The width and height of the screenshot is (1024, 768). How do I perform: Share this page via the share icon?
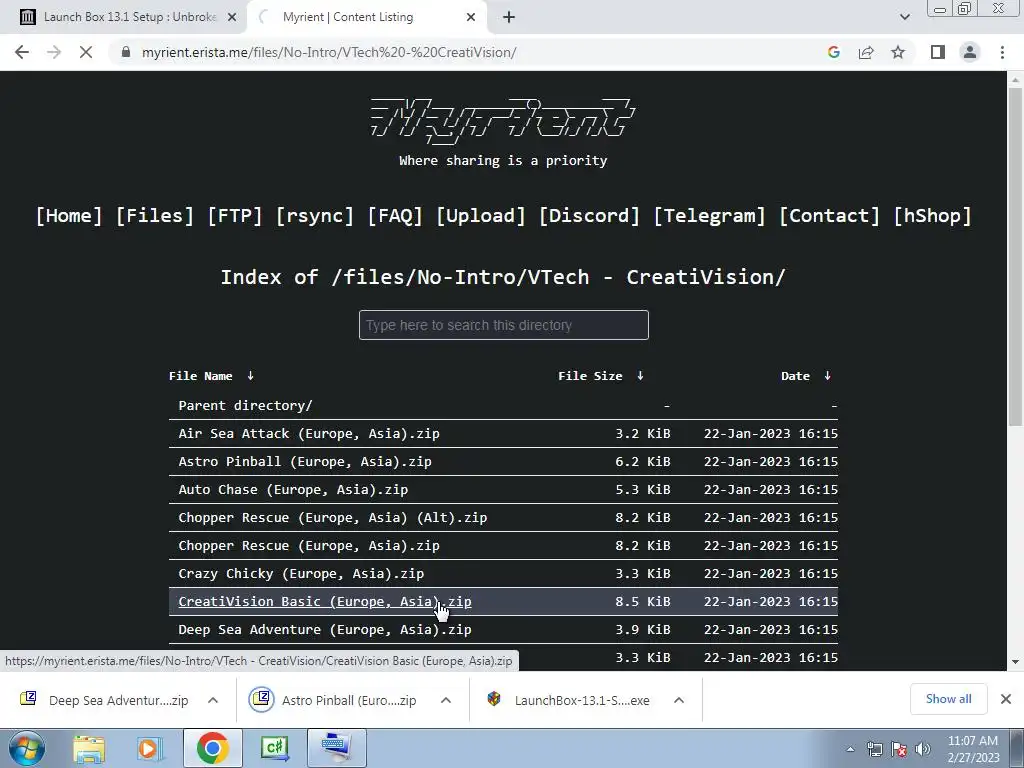click(x=866, y=52)
